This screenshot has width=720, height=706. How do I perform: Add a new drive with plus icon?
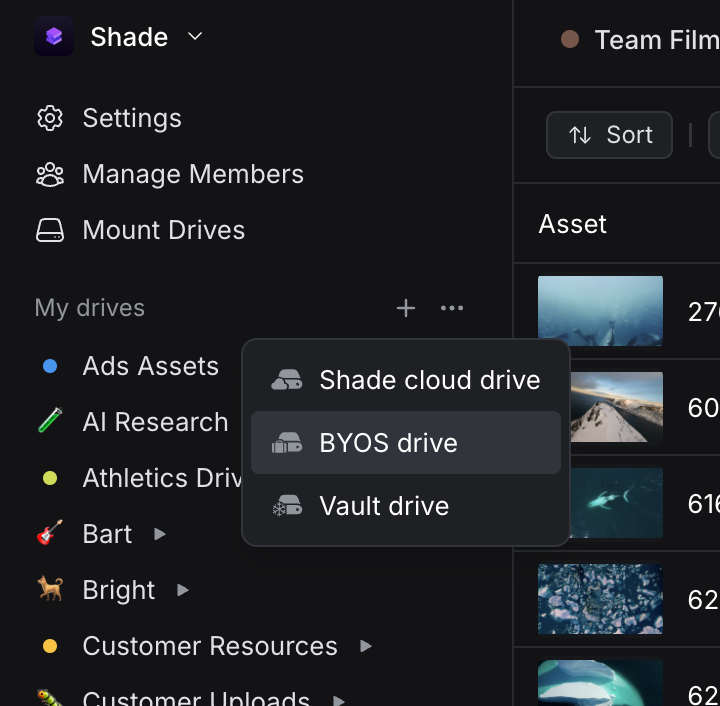coord(405,308)
